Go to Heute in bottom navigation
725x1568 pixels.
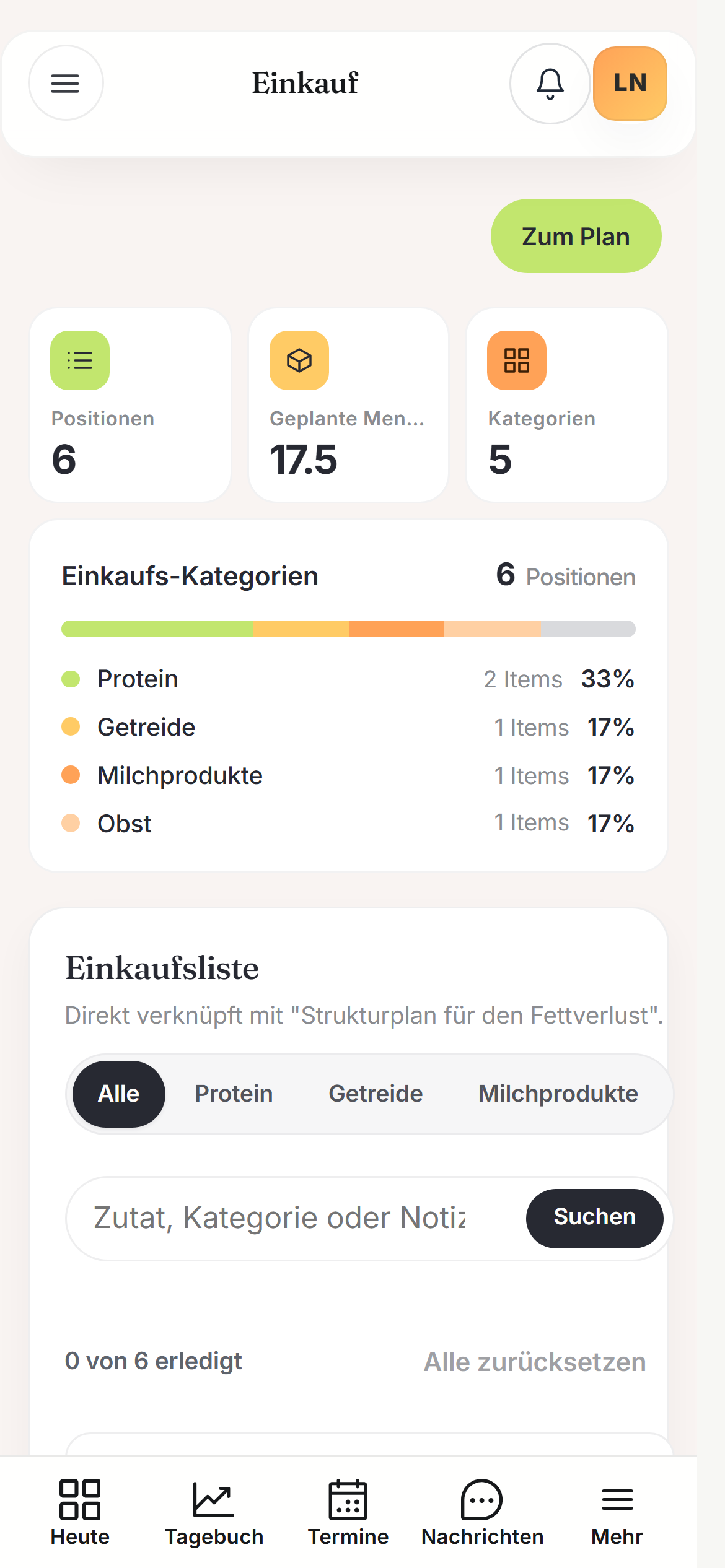point(80,1512)
